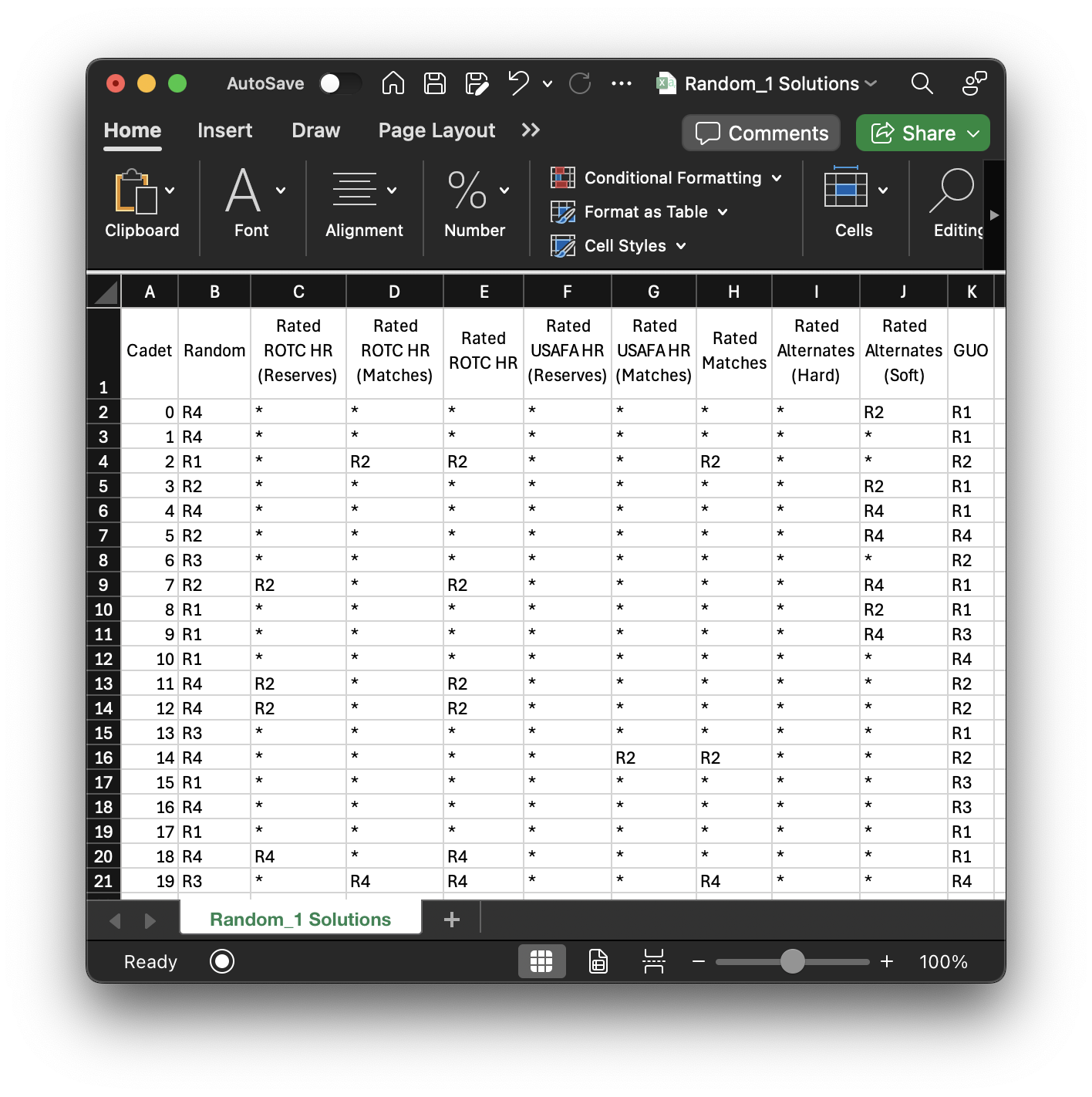Click the Editing magnifier icon

952,190
